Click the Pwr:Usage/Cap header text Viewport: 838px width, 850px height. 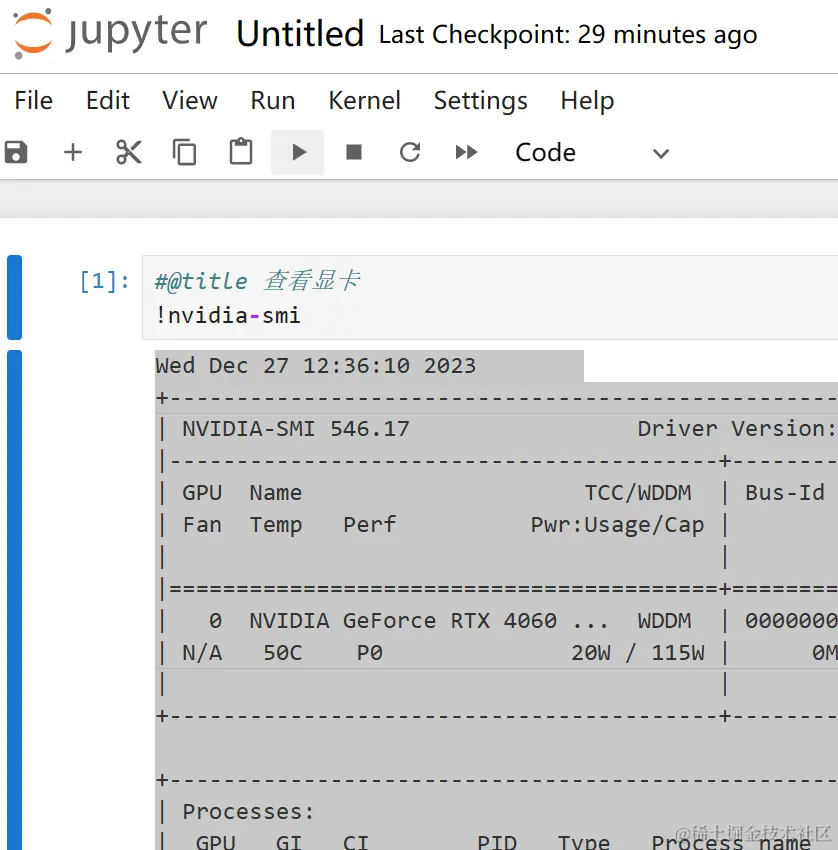point(617,525)
